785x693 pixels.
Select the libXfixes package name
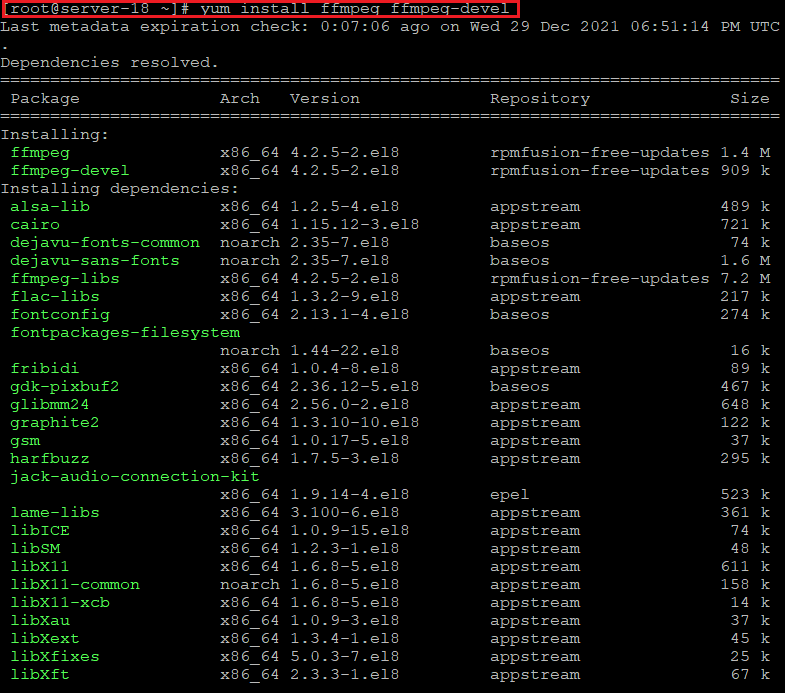pos(55,657)
